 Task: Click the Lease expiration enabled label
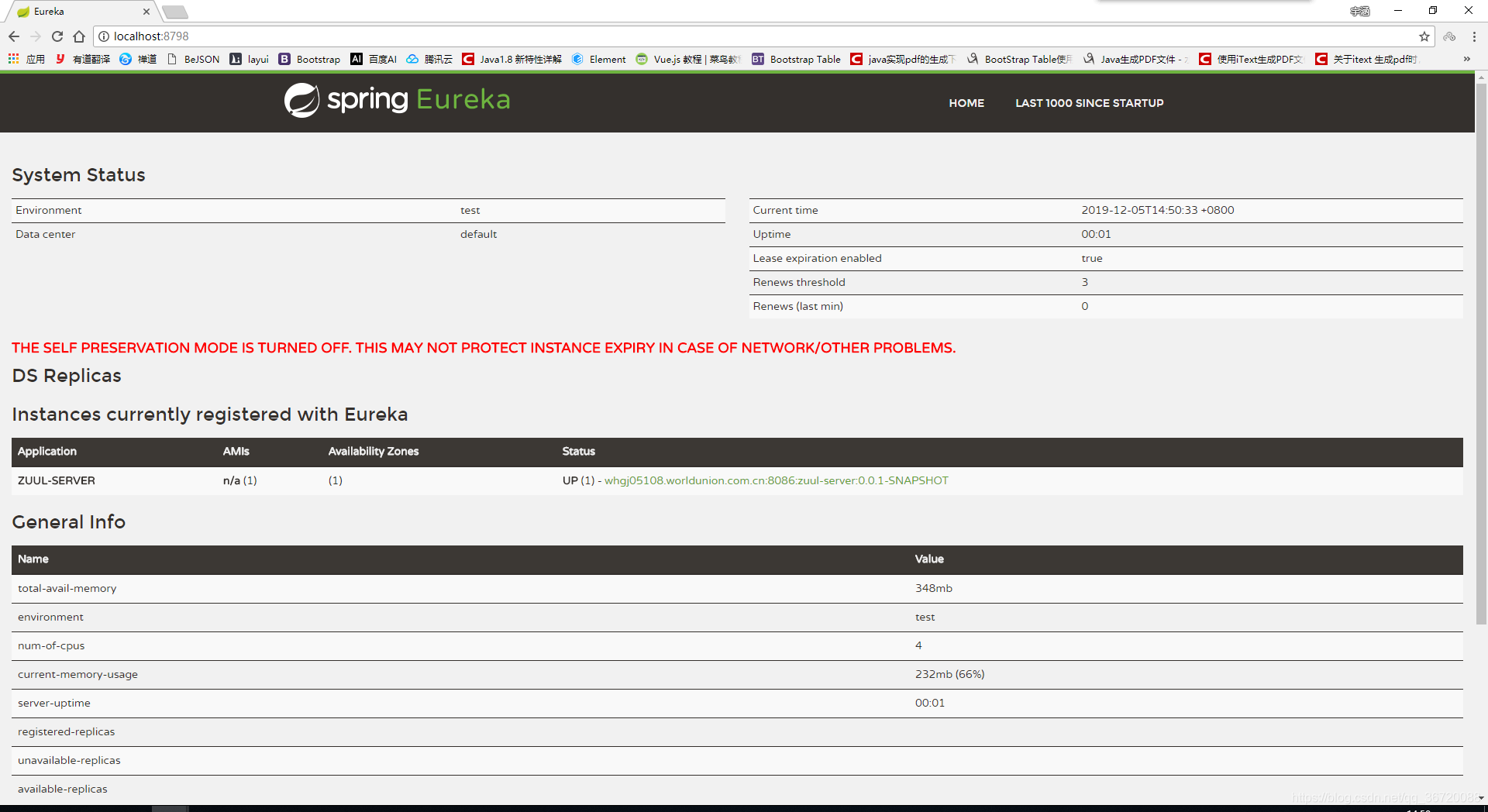tap(817, 258)
